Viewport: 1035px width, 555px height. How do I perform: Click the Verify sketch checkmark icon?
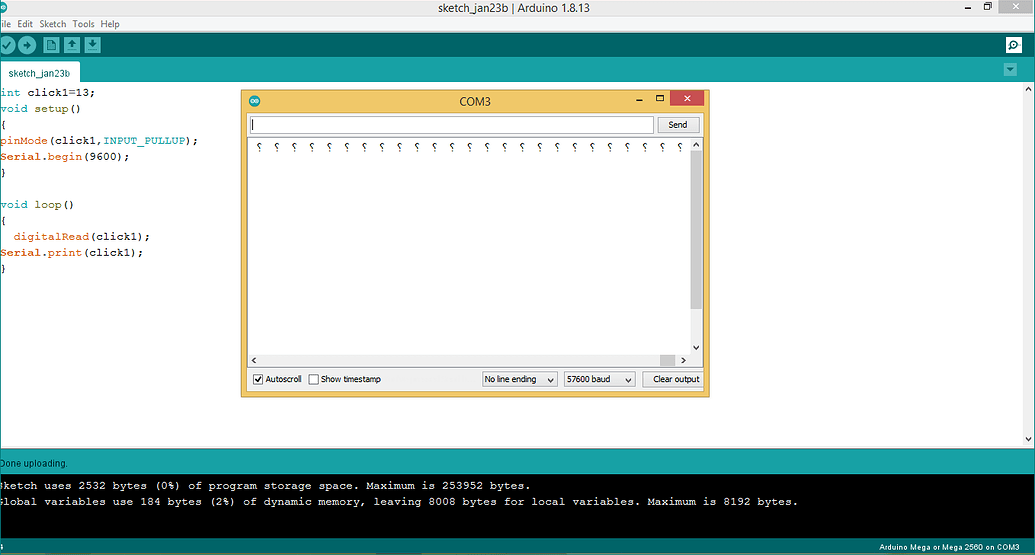[x=7, y=45]
